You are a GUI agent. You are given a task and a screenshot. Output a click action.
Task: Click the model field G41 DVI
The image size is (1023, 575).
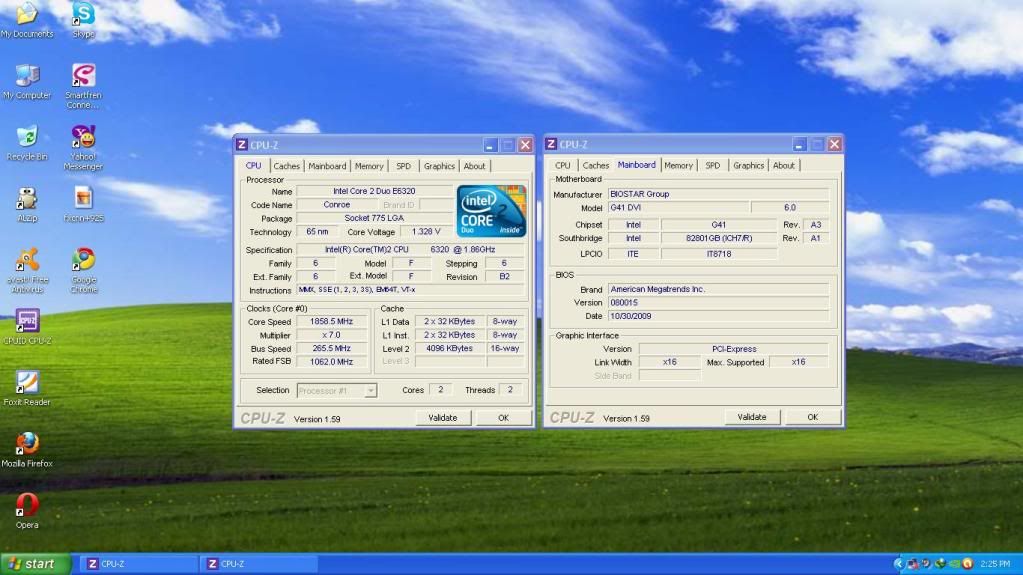(x=678, y=208)
